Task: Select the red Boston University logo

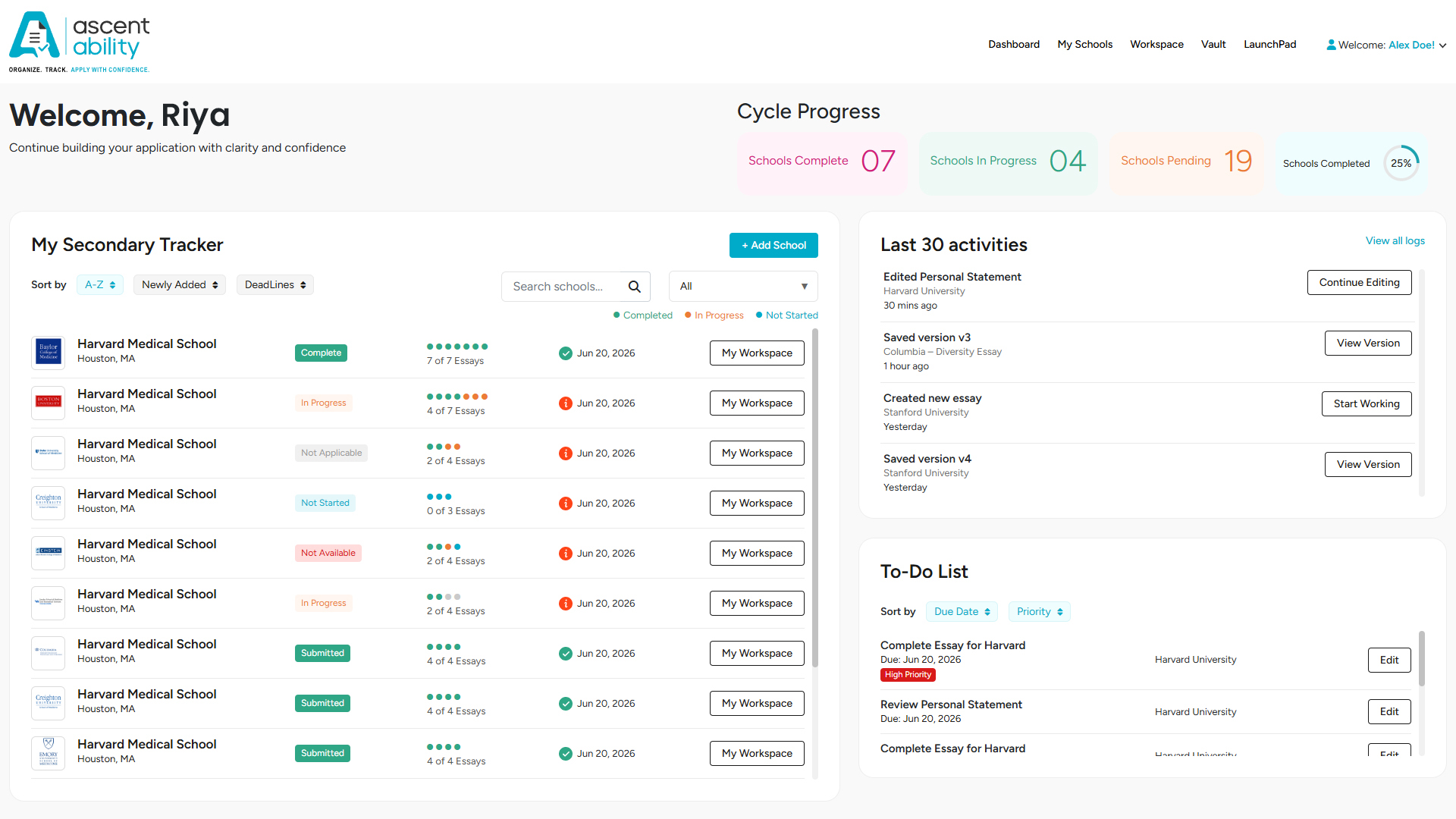Action: (x=49, y=403)
